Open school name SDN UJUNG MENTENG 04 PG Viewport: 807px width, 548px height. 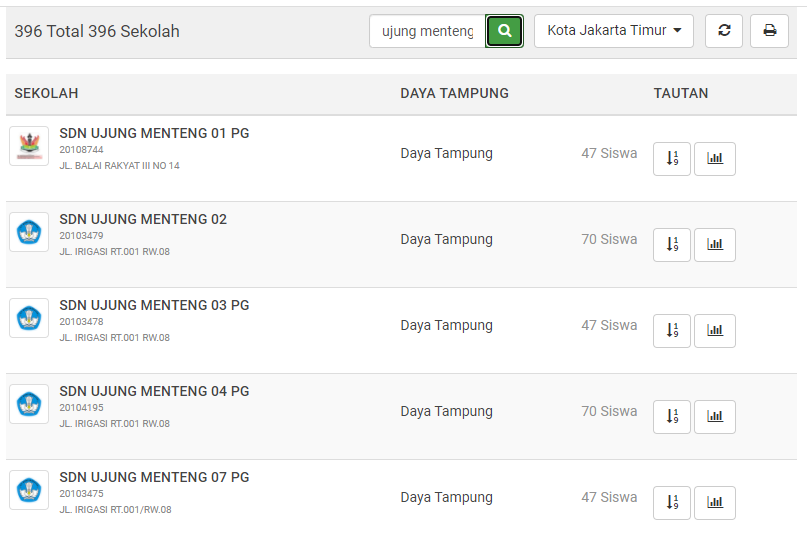[x=154, y=391]
